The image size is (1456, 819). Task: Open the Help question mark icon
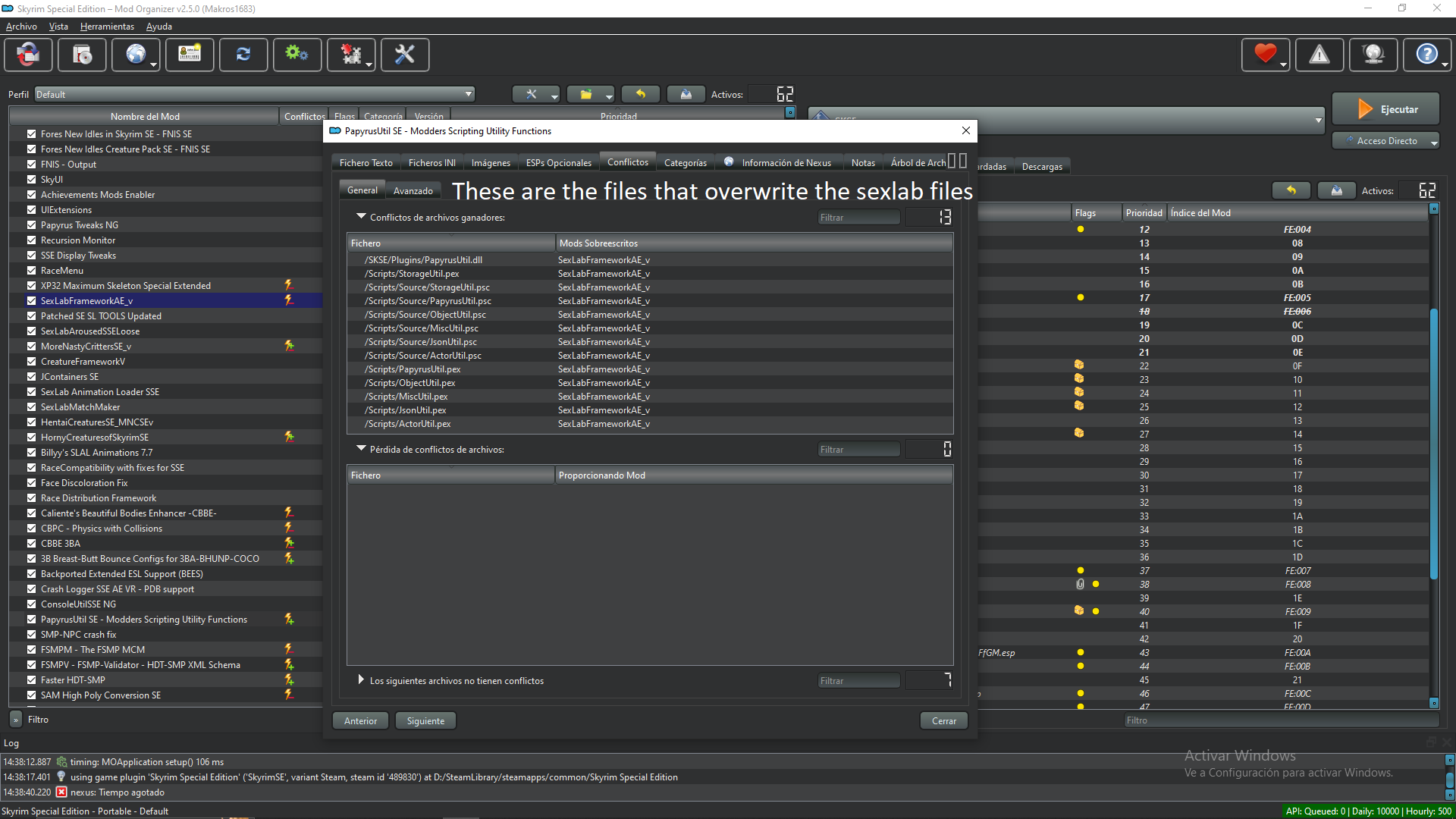click(x=1427, y=55)
